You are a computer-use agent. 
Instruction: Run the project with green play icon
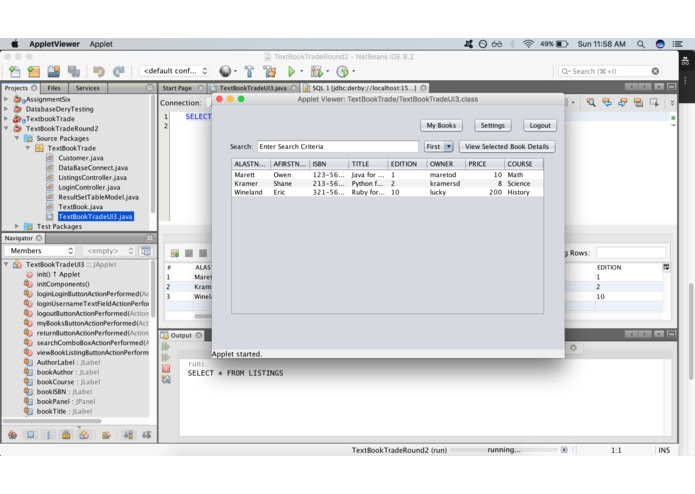(291, 71)
